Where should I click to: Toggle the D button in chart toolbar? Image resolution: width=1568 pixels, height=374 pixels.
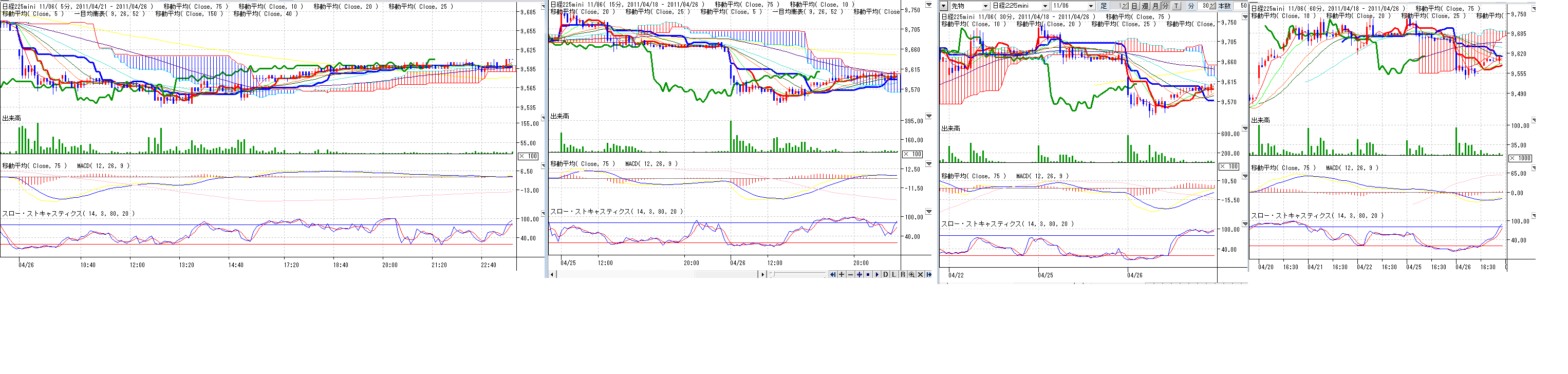886,275
